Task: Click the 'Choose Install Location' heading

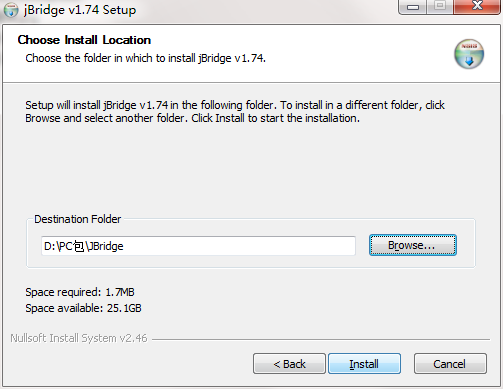Action: click(84, 40)
